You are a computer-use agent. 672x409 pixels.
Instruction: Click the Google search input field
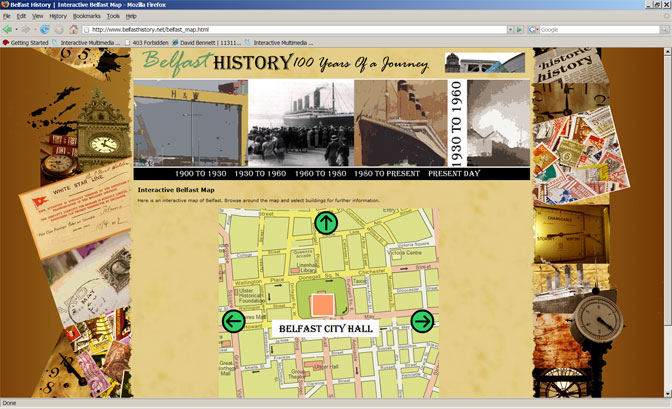pyautogui.click(x=599, y=30)
